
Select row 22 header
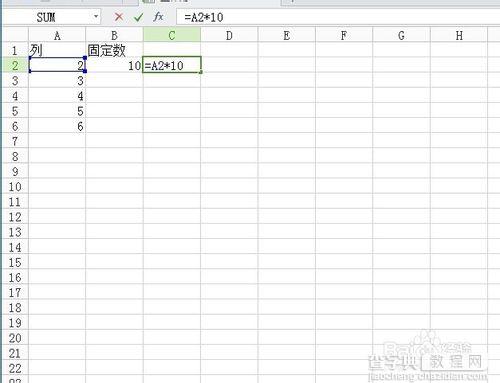tap(15, 368)
